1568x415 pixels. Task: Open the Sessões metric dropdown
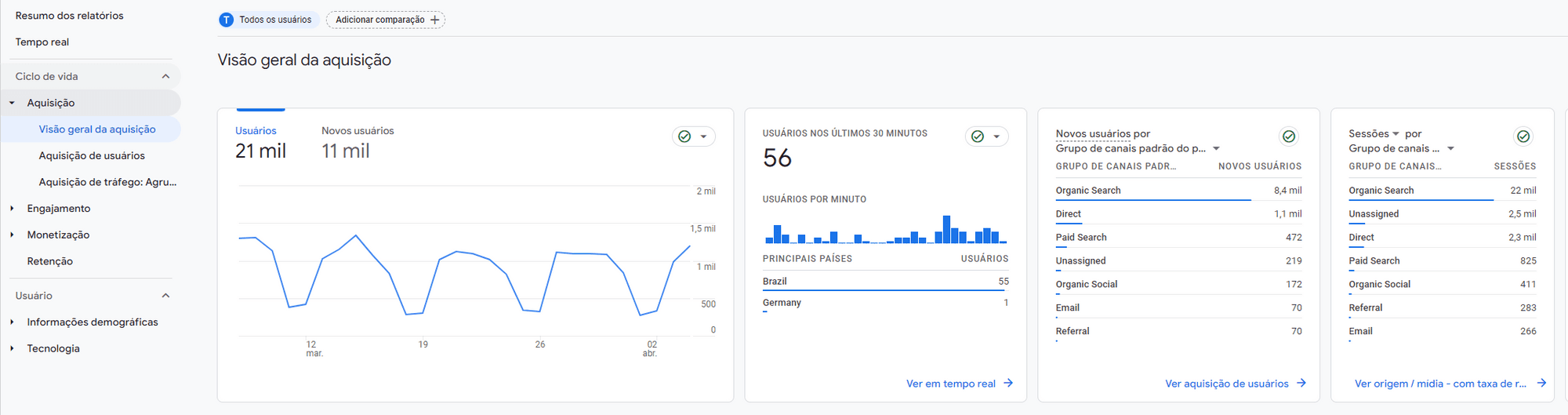coord(1396,134)
